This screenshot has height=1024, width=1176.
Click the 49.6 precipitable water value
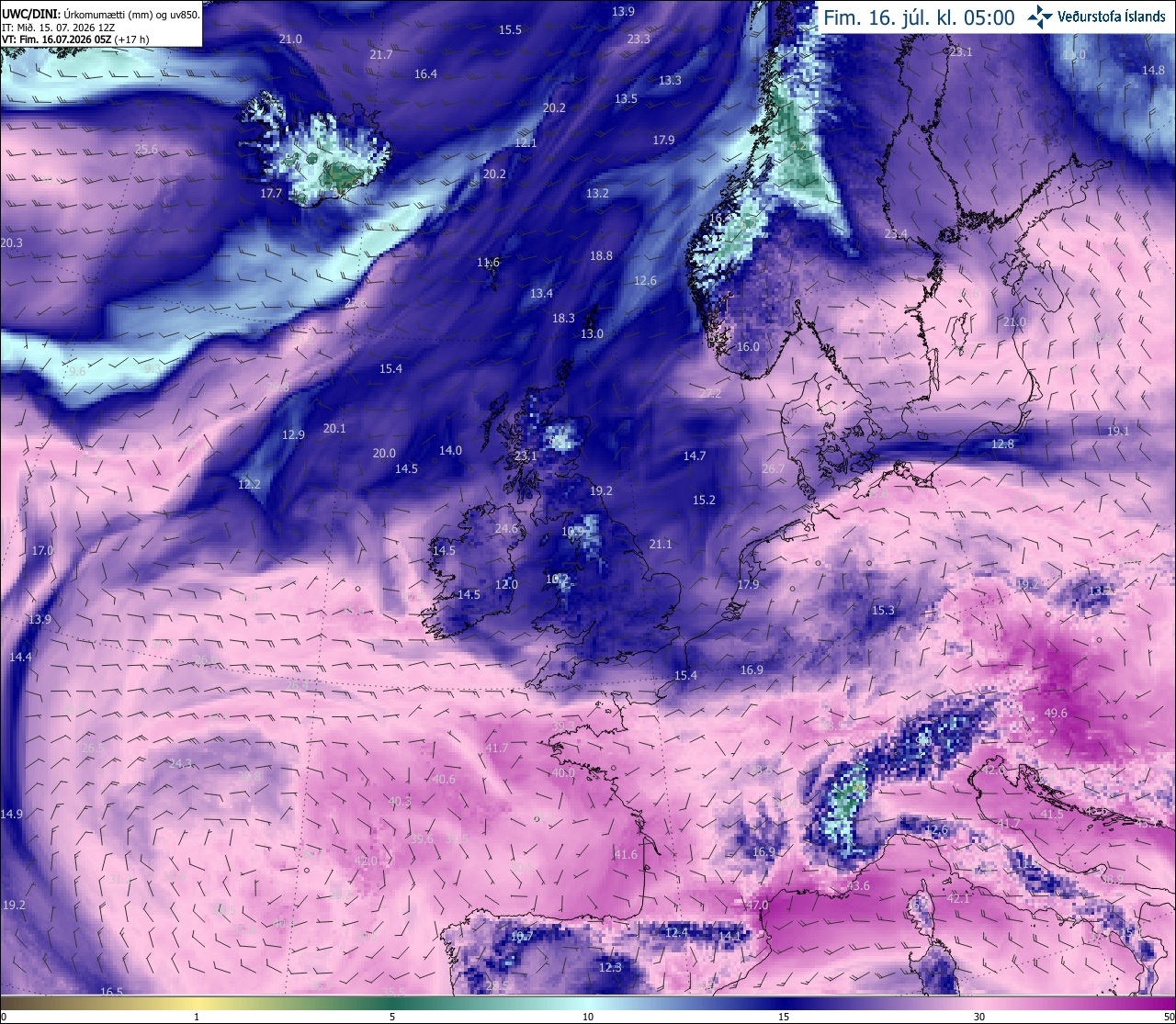[x=1056, y=713]
